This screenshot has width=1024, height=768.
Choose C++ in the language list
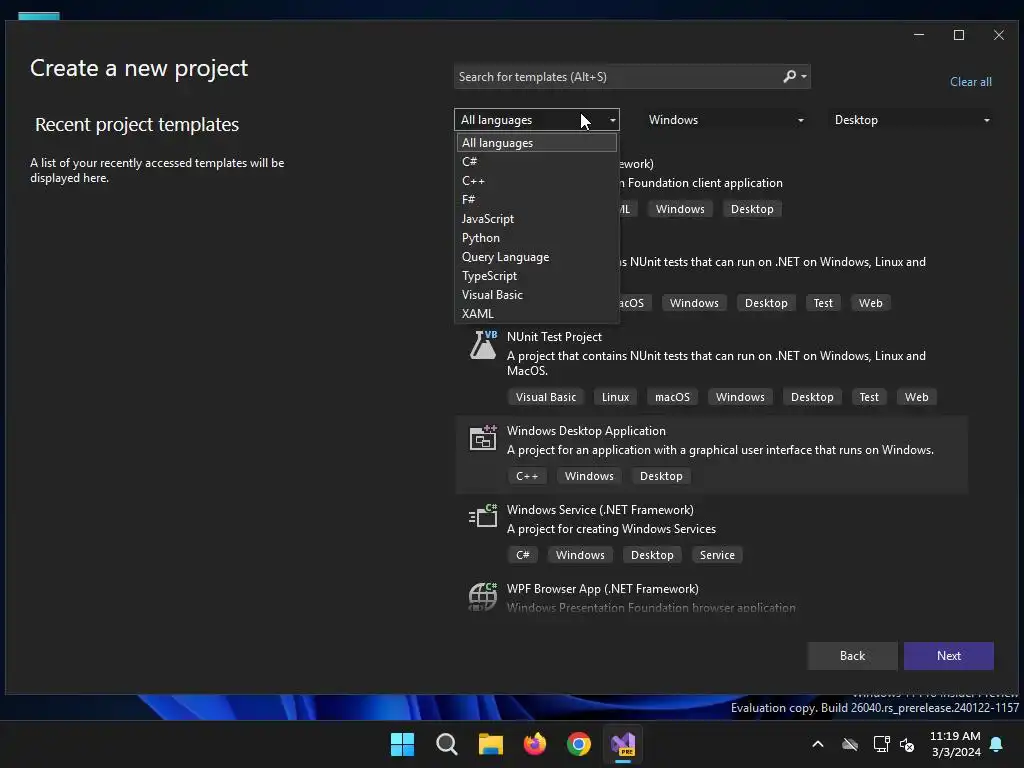(537, 180)
